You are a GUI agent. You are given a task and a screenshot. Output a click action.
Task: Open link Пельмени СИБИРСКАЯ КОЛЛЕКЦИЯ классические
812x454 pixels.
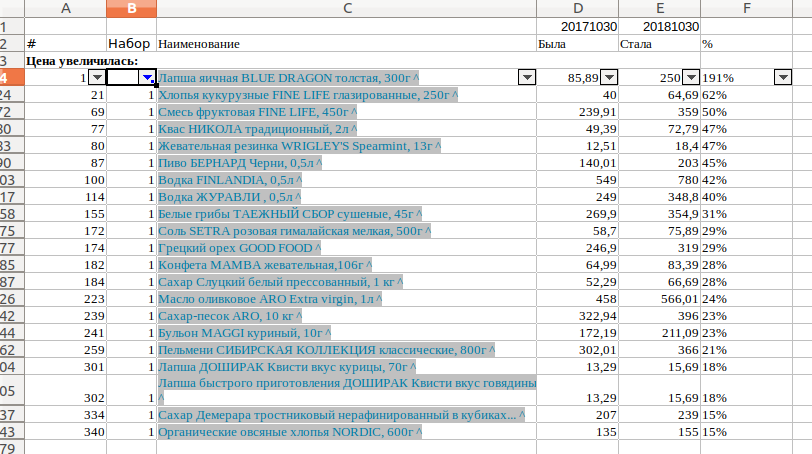326,350
